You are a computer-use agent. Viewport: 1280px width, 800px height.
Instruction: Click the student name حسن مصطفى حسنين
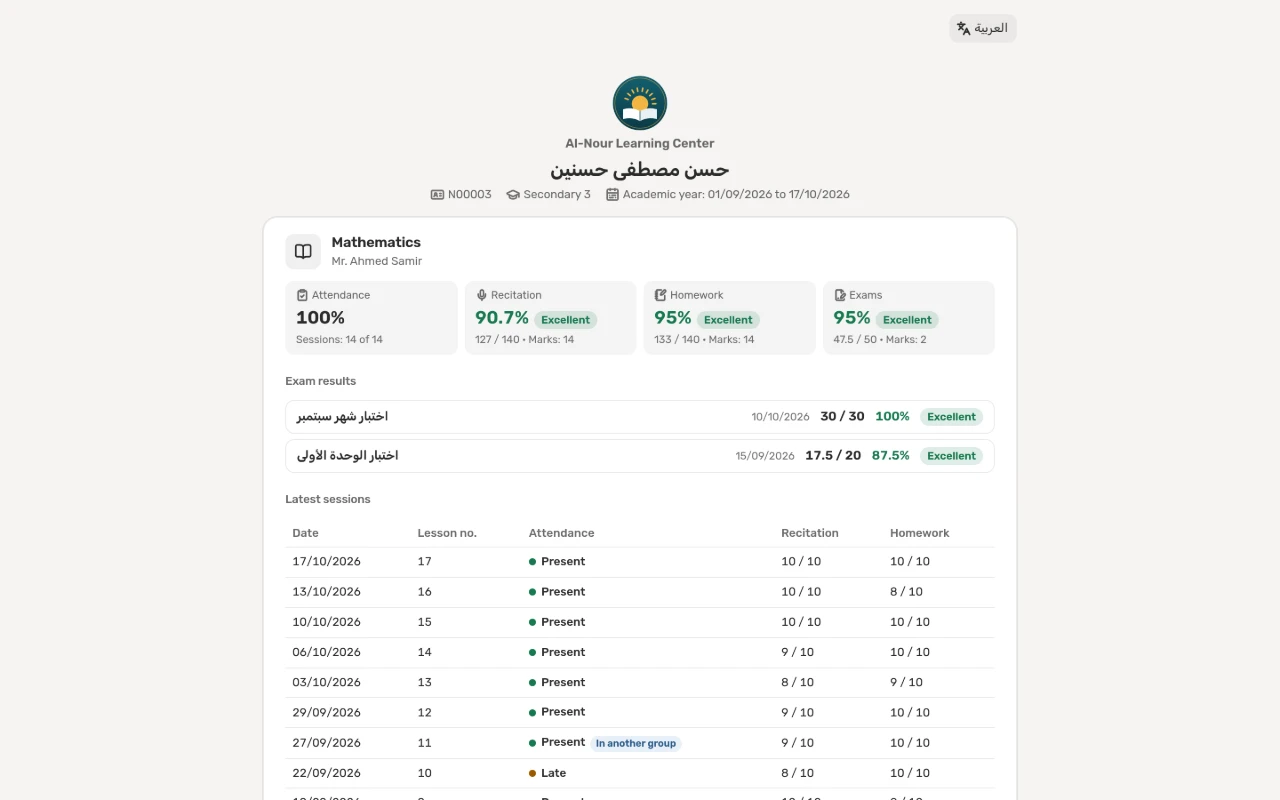pyautogui.click(x=640, y=169)
